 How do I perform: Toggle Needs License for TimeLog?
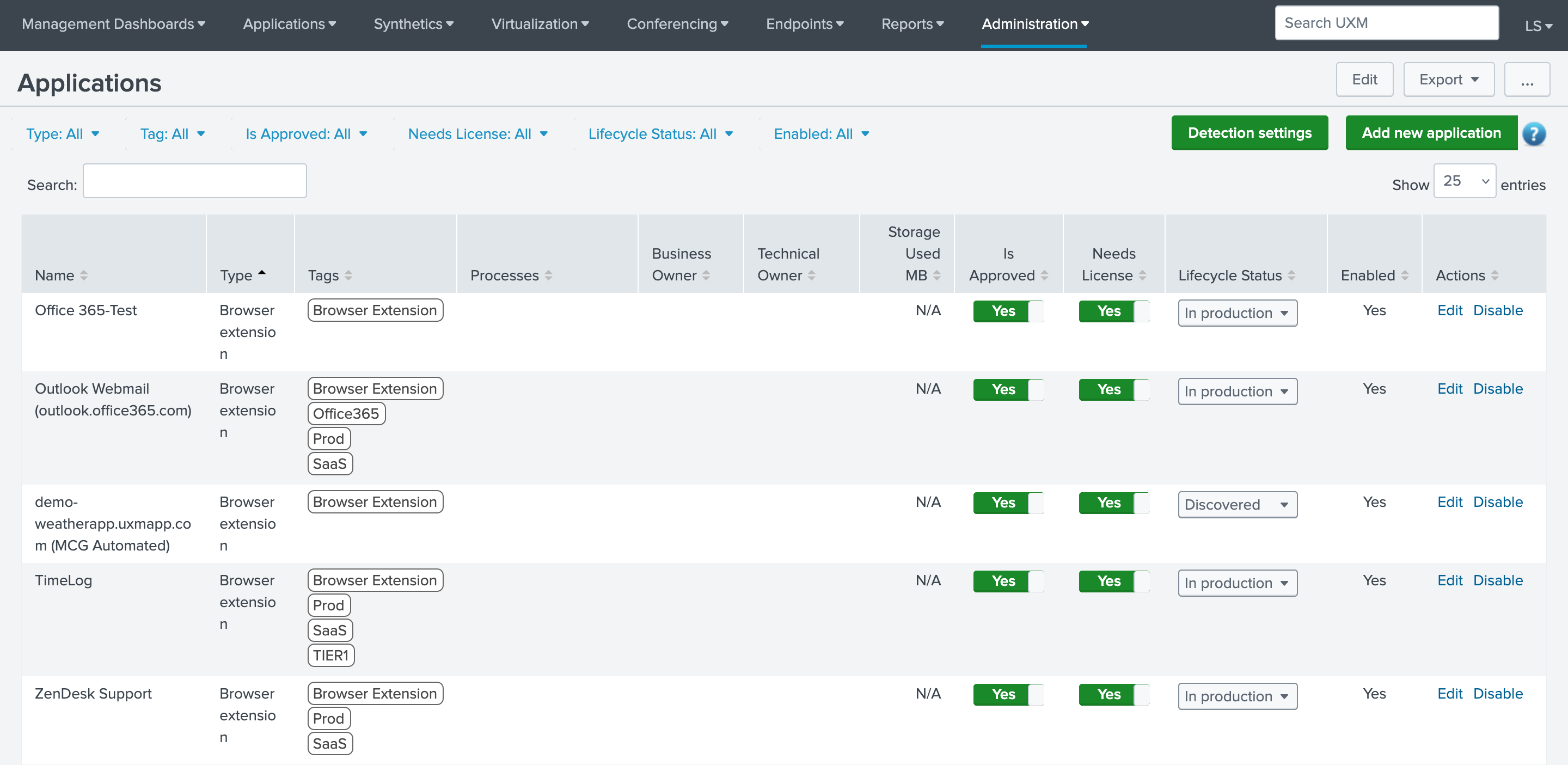click(x=1113, y=581)
